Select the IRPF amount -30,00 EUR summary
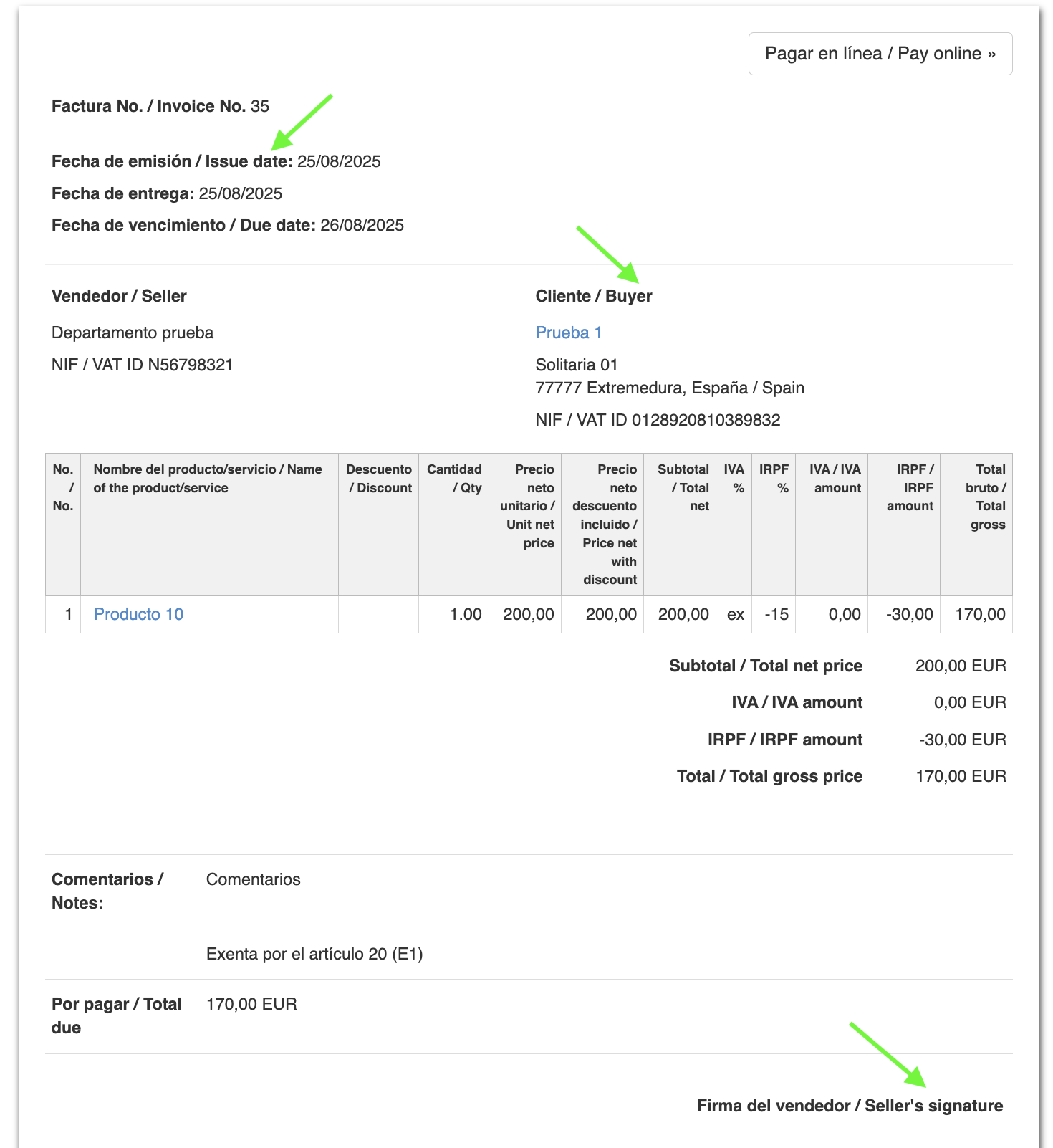1053x1148 pixels. [962, 740]
